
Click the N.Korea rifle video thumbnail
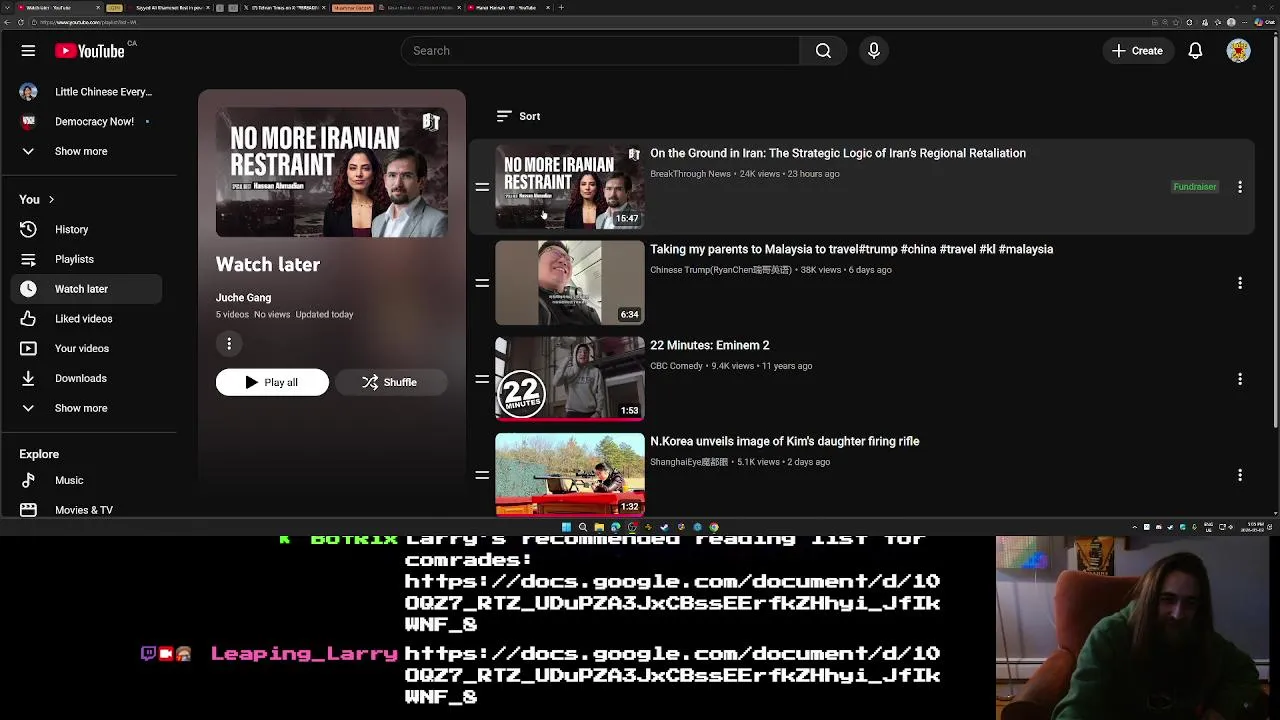pyautogui.click(x=570, y=475)
